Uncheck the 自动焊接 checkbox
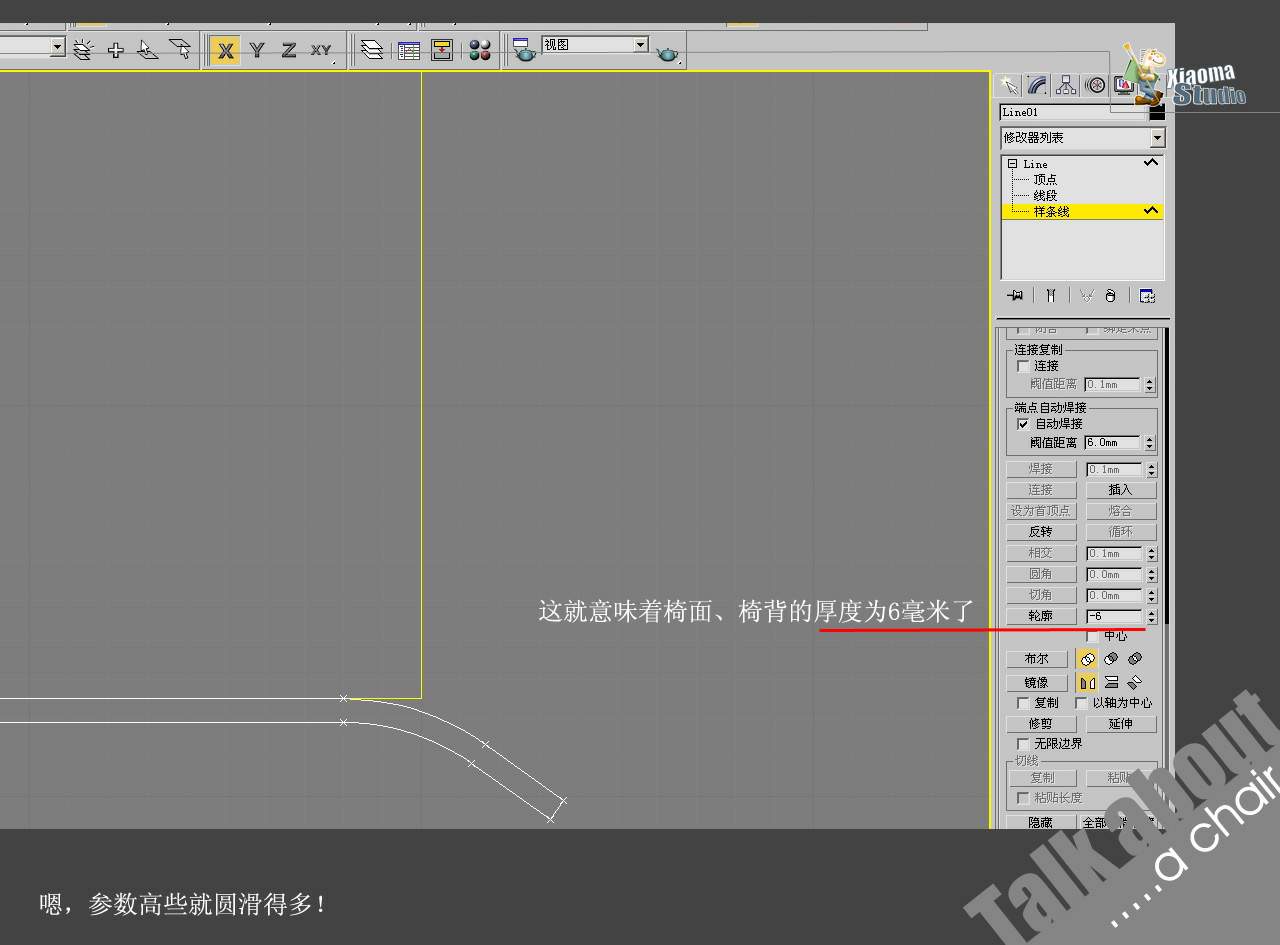This screenshot has height=945, width=1280. 1022,424
